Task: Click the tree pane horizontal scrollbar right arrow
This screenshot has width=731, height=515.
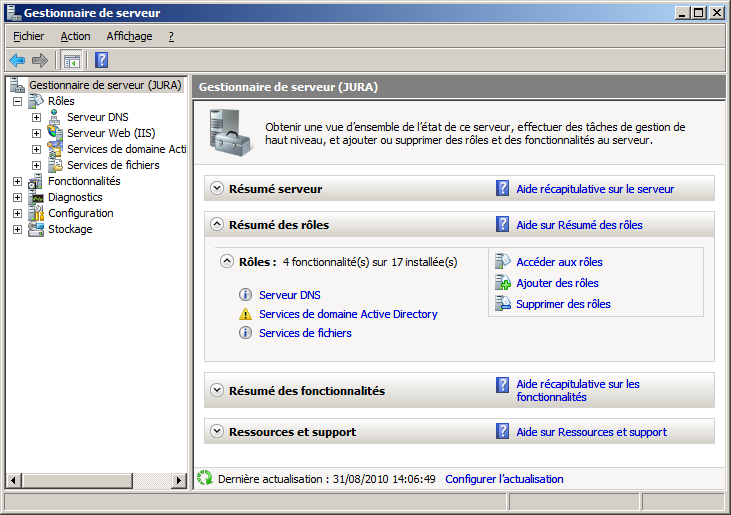Action: tap(181, 481)
